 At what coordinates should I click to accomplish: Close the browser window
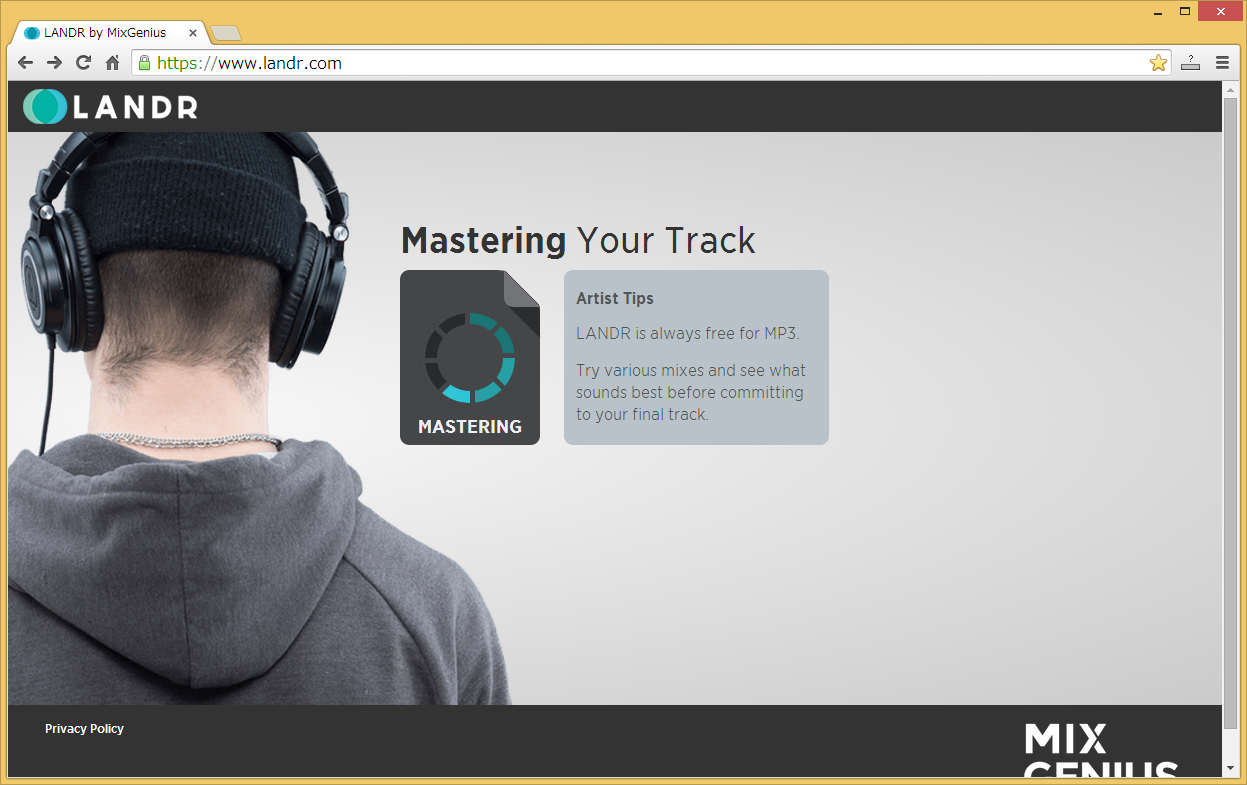(x=1220, y=11)
